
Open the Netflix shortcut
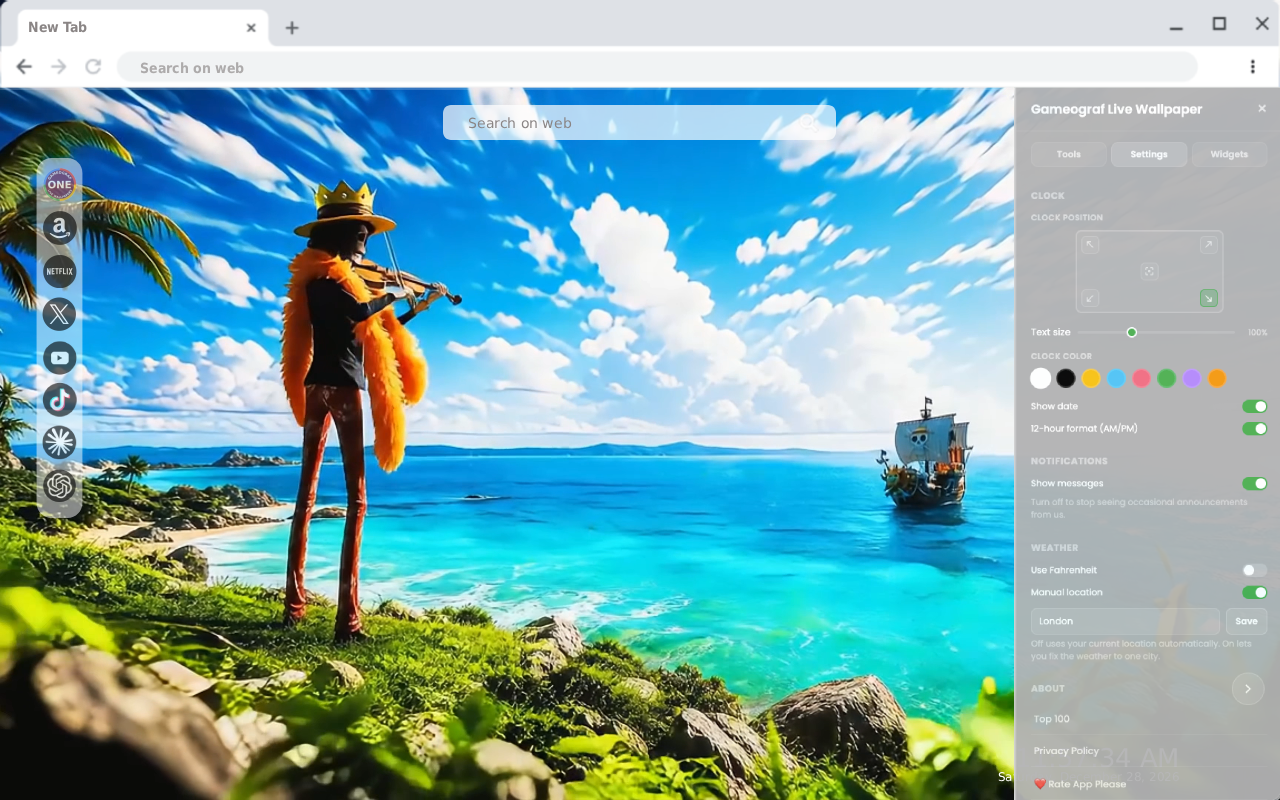pyautogui.click(x=60, y=271)
